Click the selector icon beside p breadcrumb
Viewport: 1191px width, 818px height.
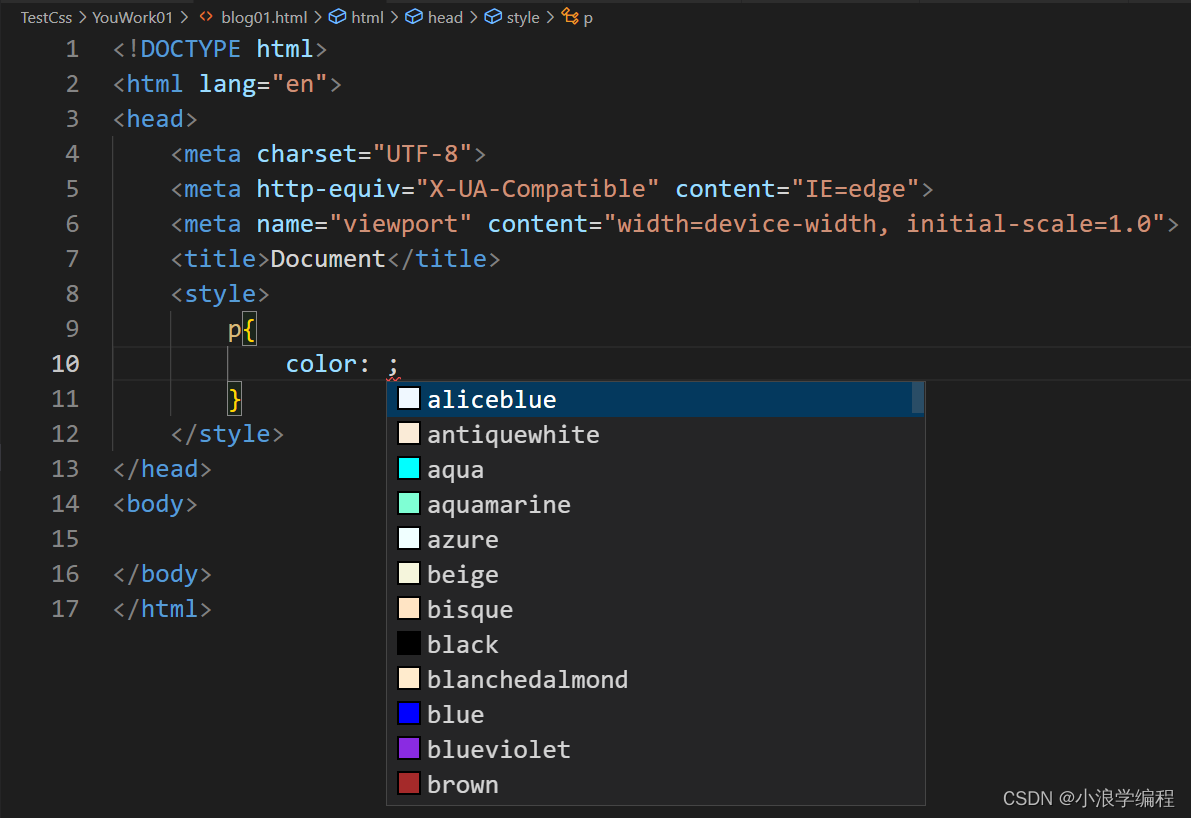tap(570, 16)
